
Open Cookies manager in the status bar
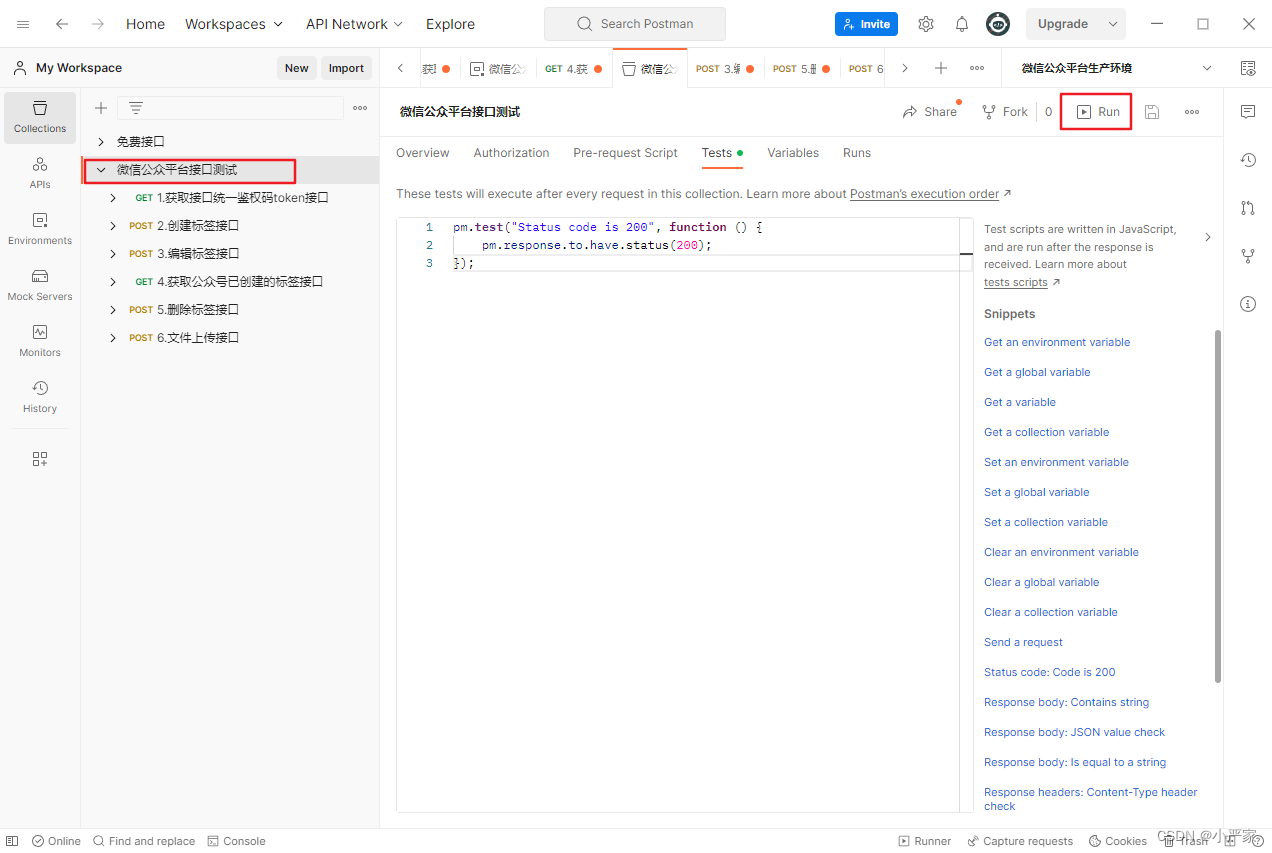pyautogui.click(x=1117, y=841)
